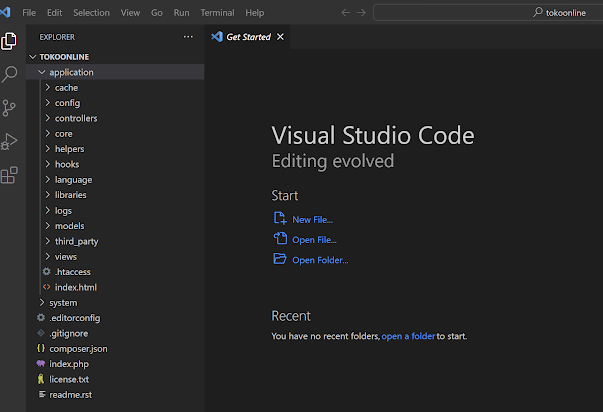
Task: Expand the system folder
Action: pyautogui.click(x=42, y=303)
